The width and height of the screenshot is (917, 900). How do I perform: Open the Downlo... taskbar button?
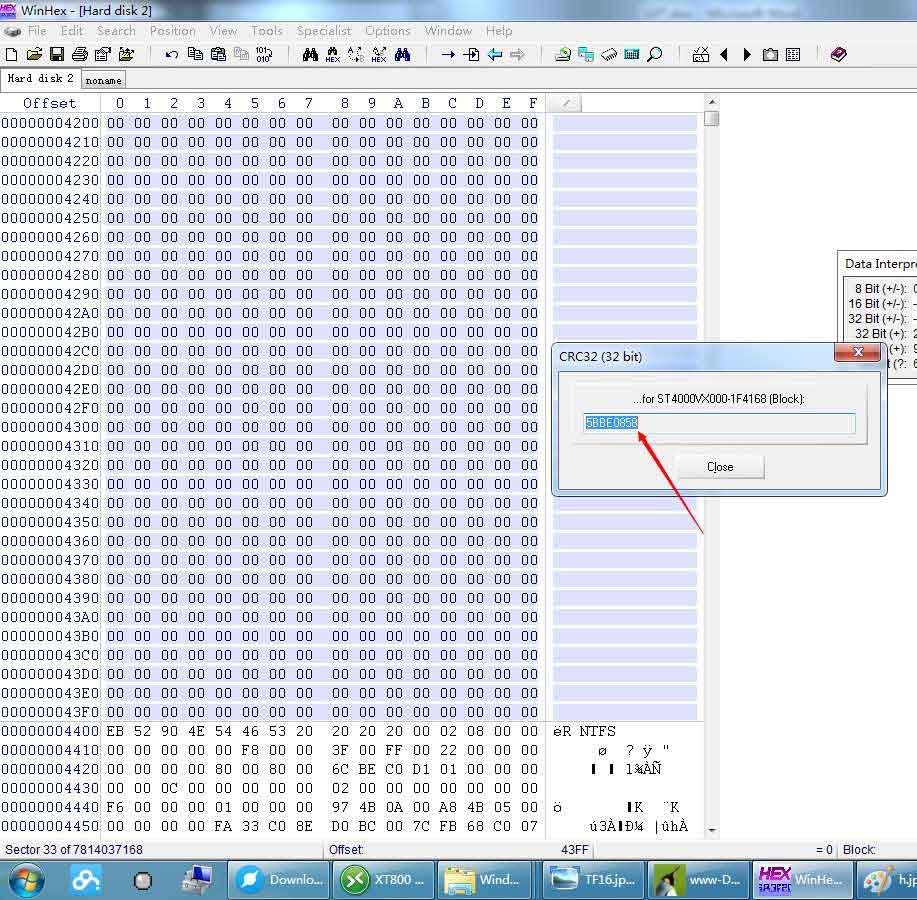[278, 880]
